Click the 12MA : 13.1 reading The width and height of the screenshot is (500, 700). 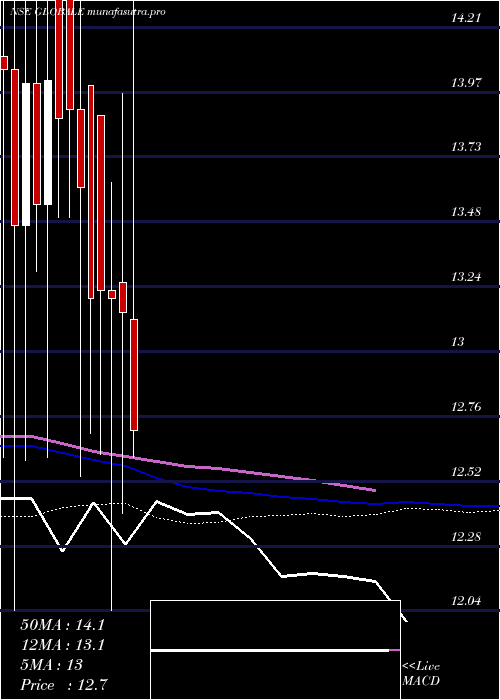click(x=62, y=645)
